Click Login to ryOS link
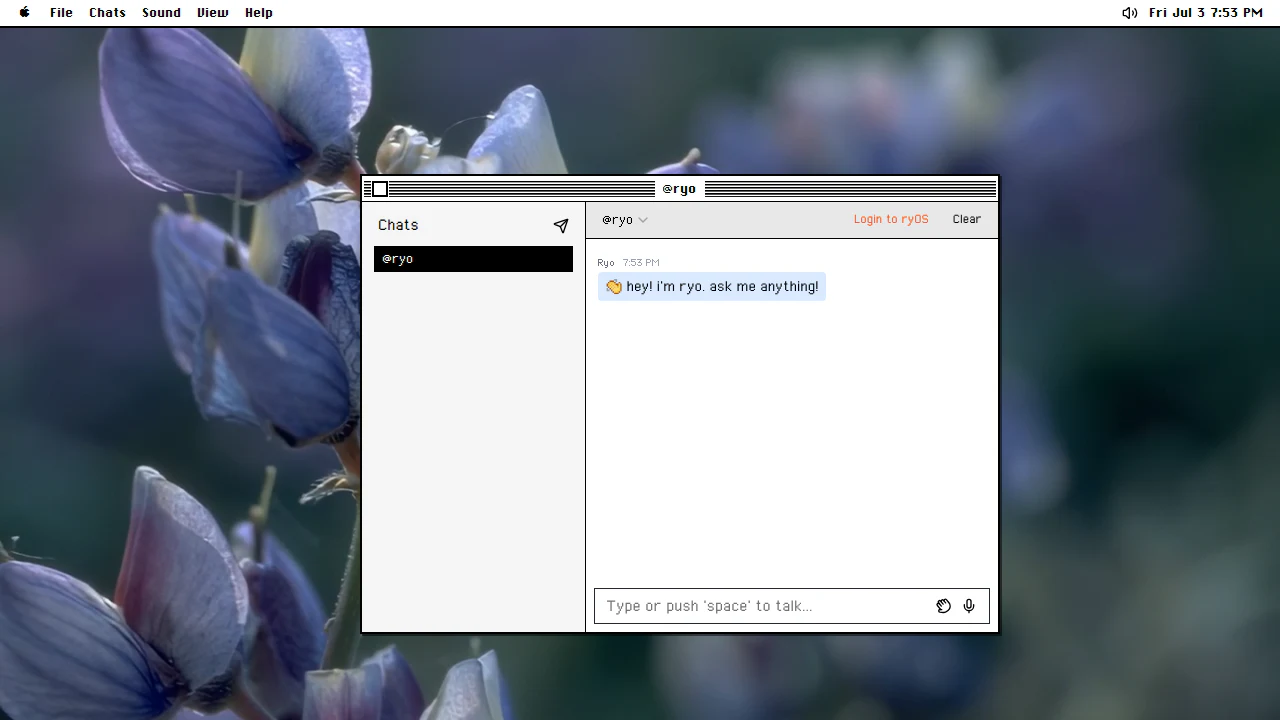This screenshot has width=1280, height=720. (x=891, y=219)
